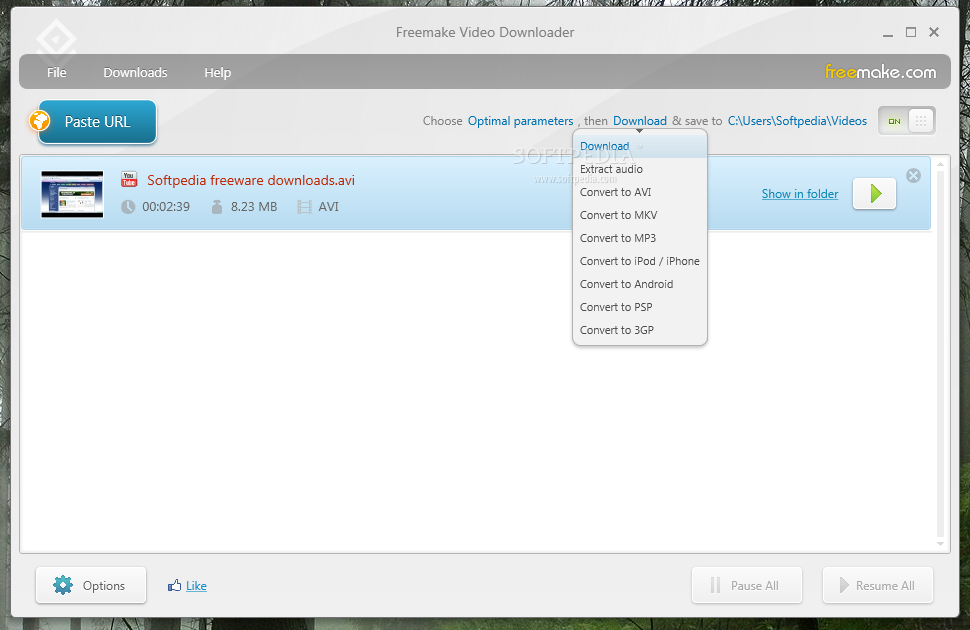
Task: Remove the download item with X icon
Action: pos(913,176)
